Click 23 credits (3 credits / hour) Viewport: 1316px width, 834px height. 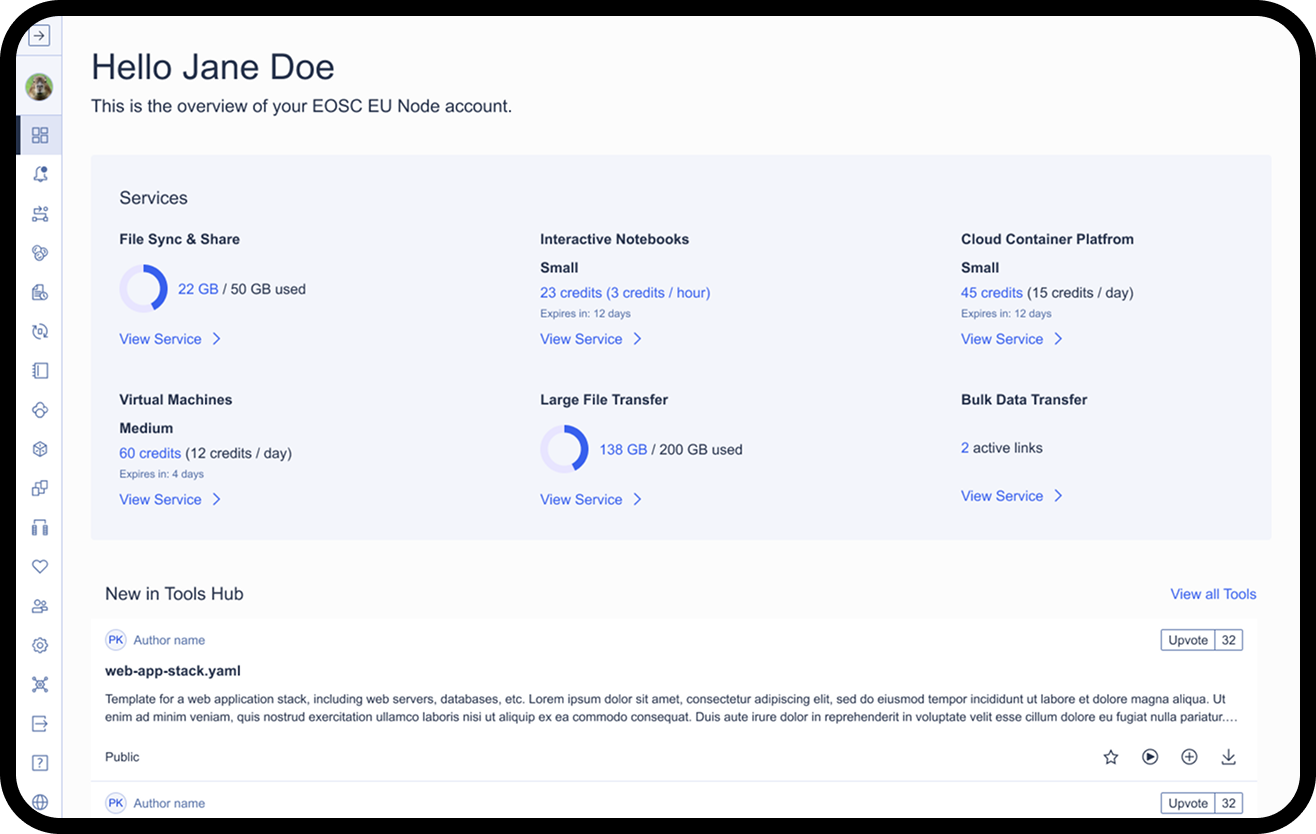(x=625, y=293)
